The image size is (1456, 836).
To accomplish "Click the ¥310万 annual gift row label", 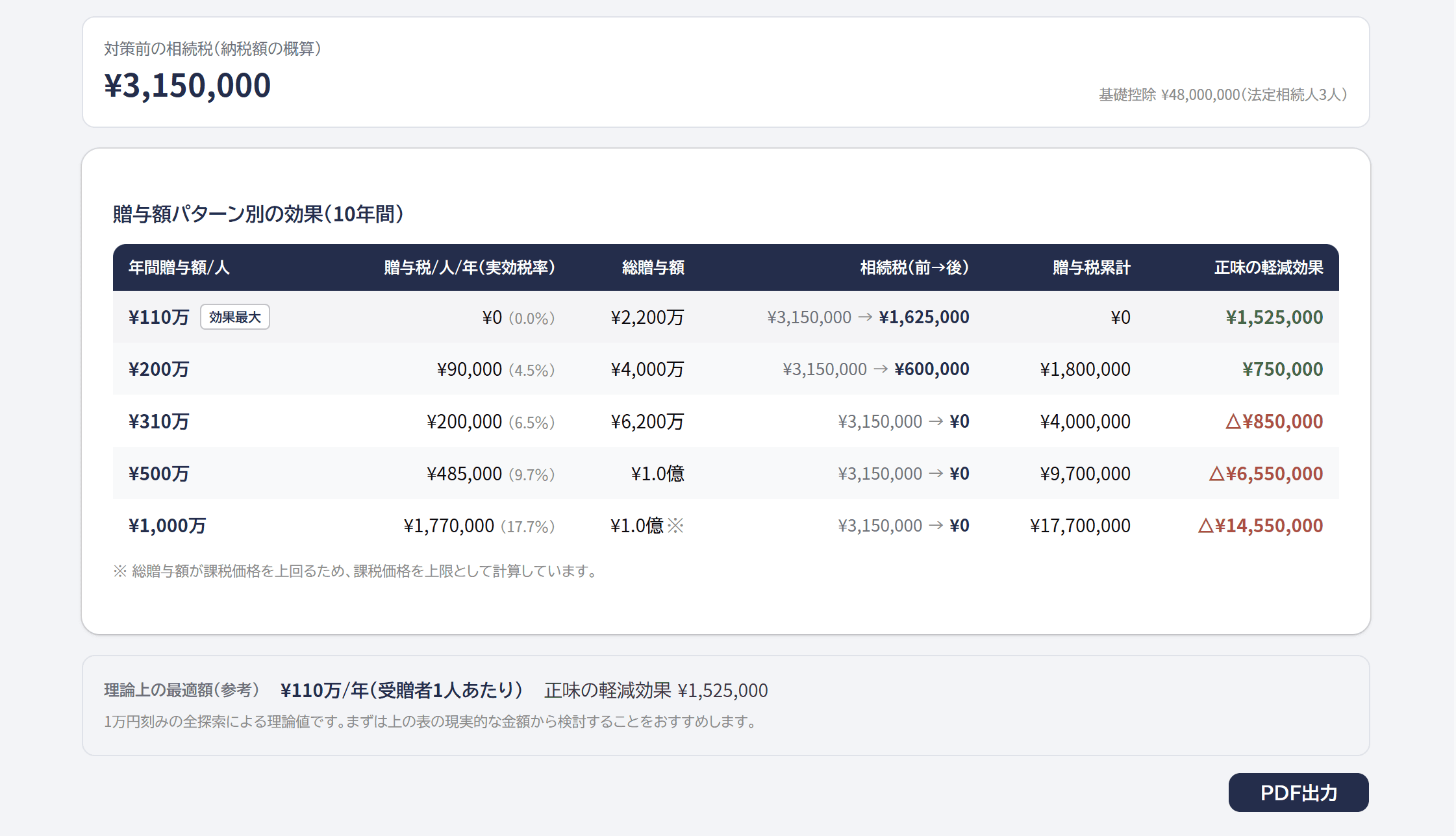I will (158, 421).
